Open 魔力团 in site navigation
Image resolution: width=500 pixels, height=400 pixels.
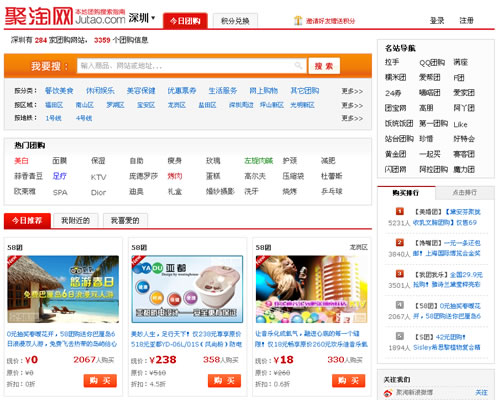464,169
